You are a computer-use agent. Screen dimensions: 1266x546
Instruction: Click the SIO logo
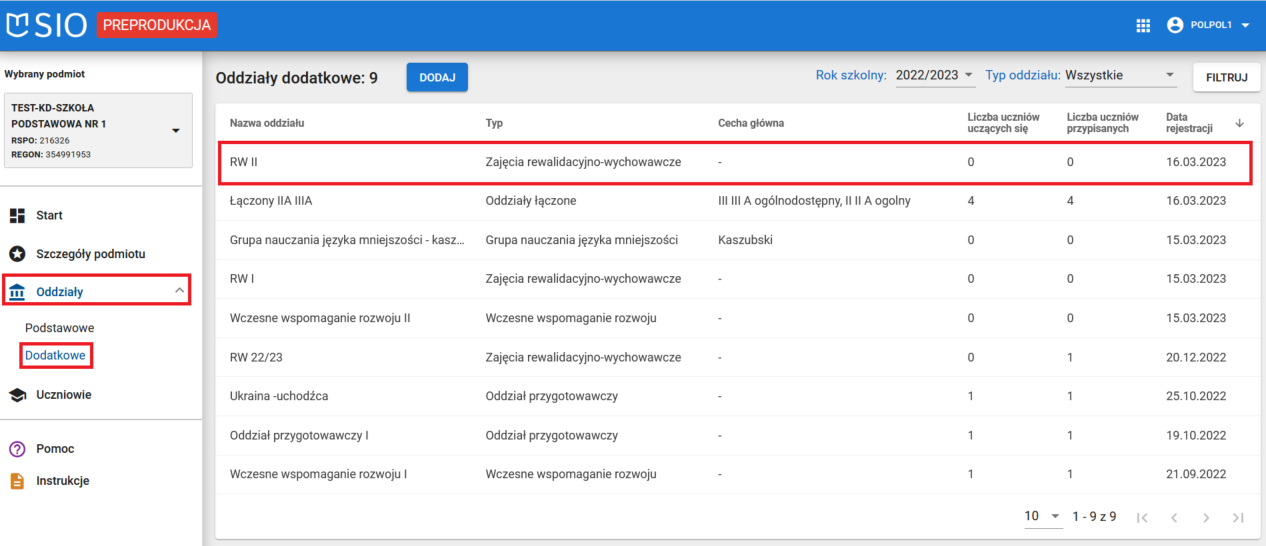(x=49, y=25)
